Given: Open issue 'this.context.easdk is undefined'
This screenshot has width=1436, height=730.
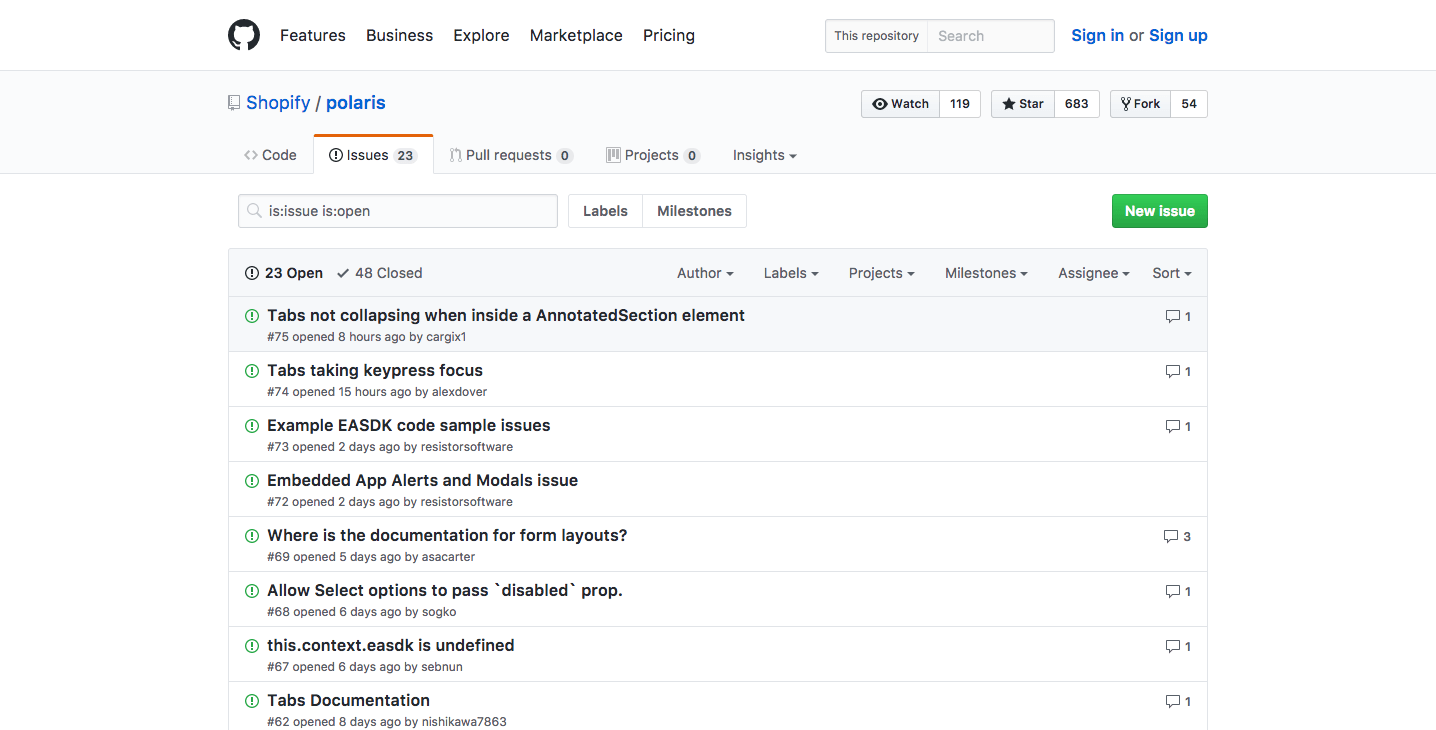Looking at the screenshot, I should pyautogui.click(x=391, y=645).
